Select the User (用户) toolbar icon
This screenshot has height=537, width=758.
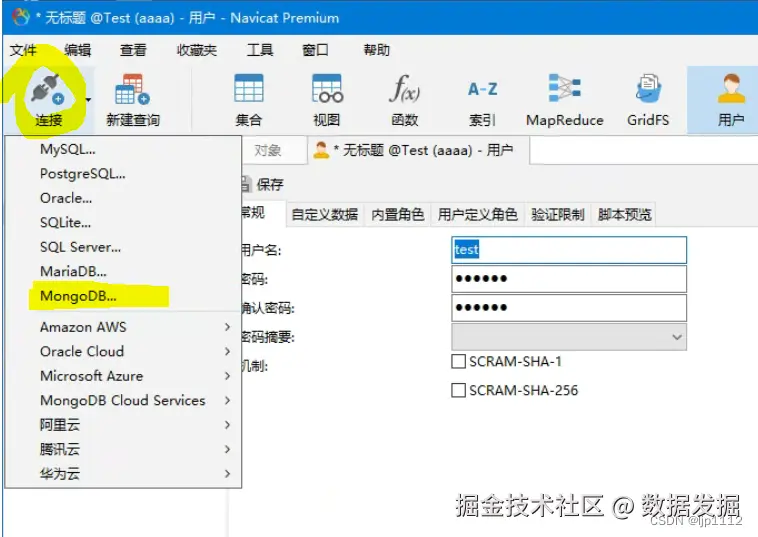731,88
